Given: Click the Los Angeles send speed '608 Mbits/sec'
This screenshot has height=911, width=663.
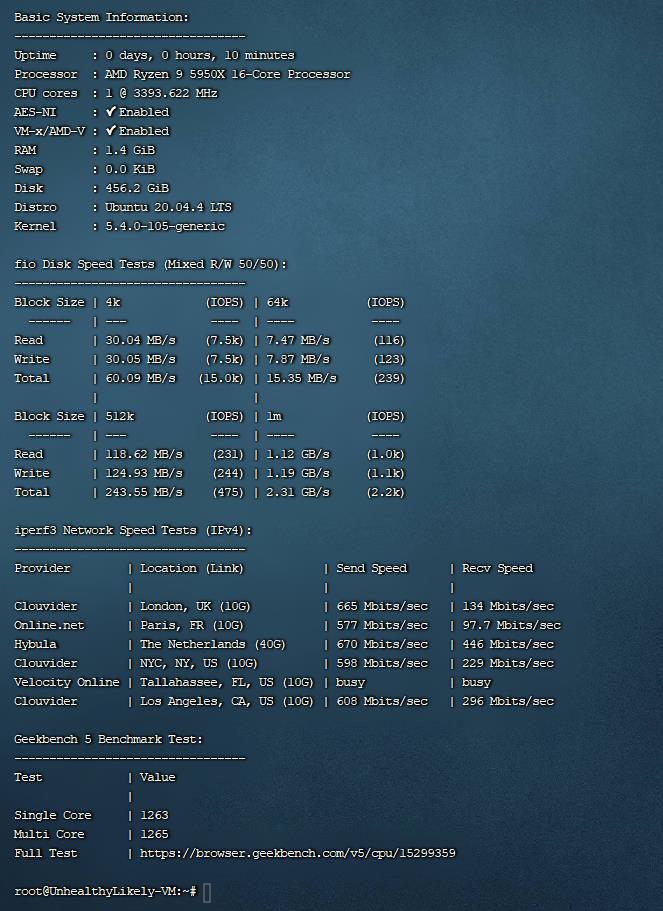Looking at the screenshot, I should coord(382,701).
